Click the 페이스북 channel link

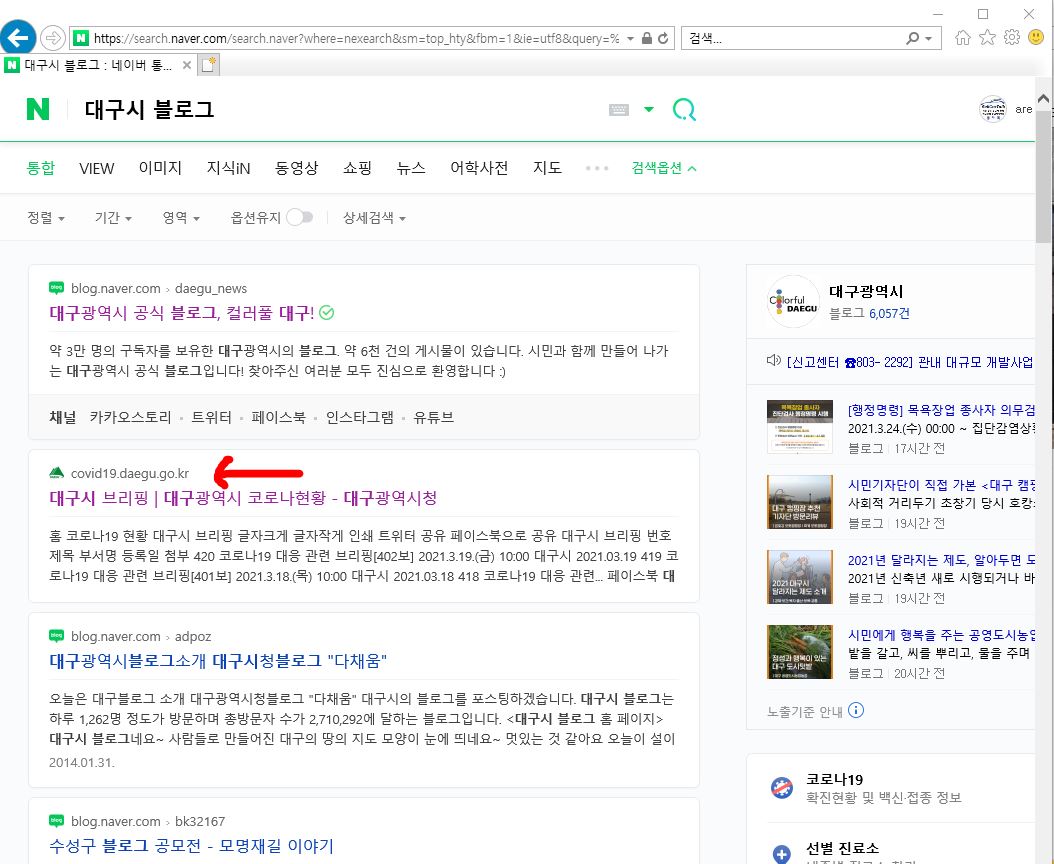[x=278, y=418]
